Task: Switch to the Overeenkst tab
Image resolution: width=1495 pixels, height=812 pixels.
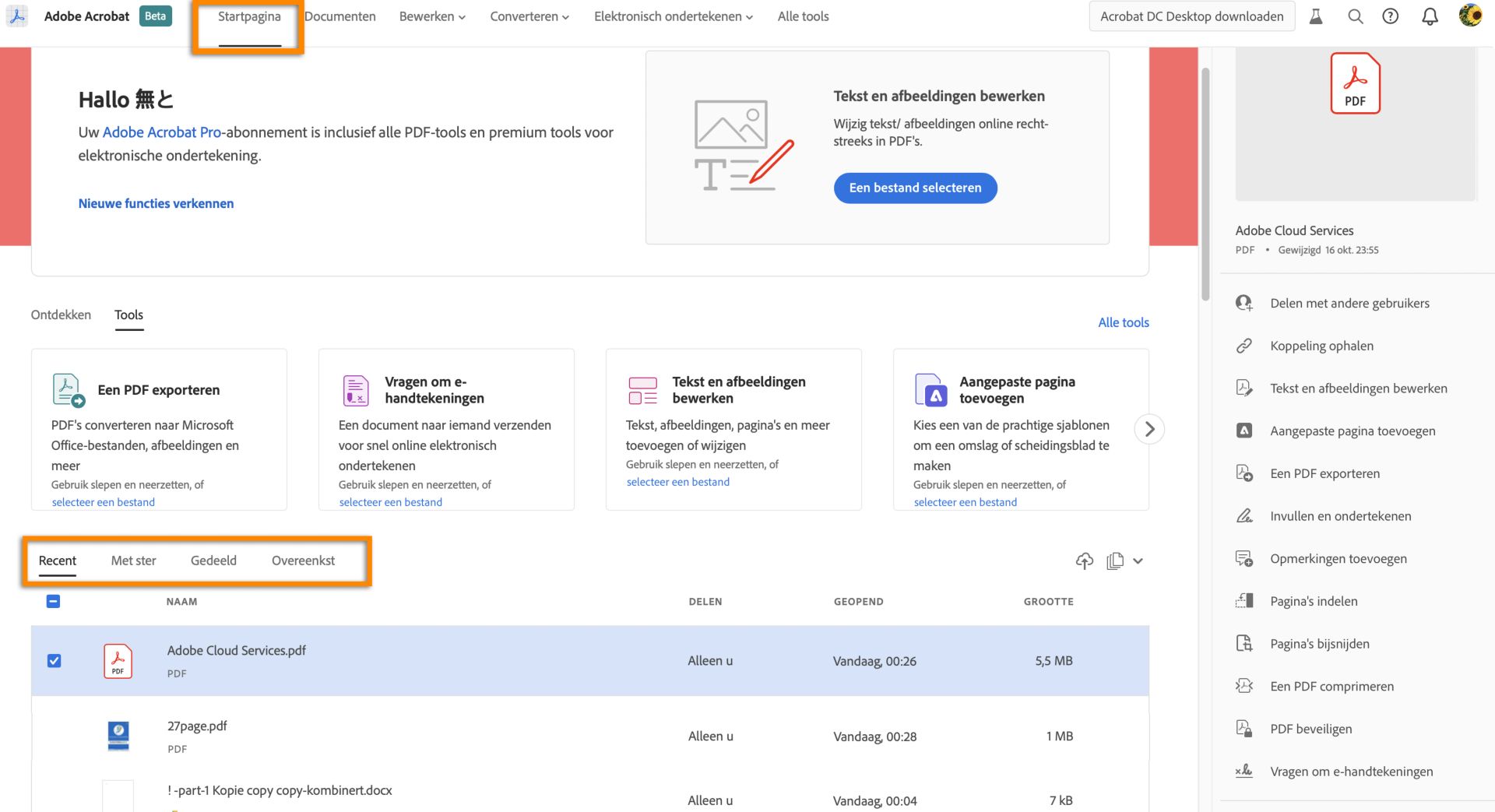Action: coord(303,561)
